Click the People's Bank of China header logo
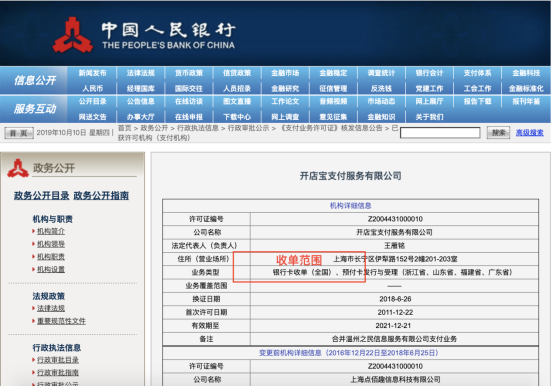553x386 pixels. pos(144,35)
